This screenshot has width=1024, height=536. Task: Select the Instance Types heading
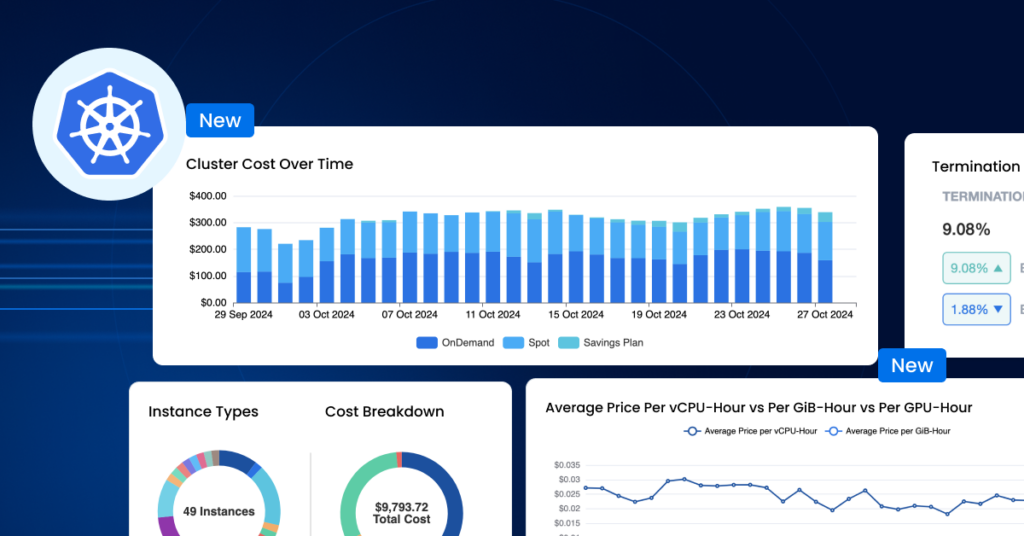(203, 412)
